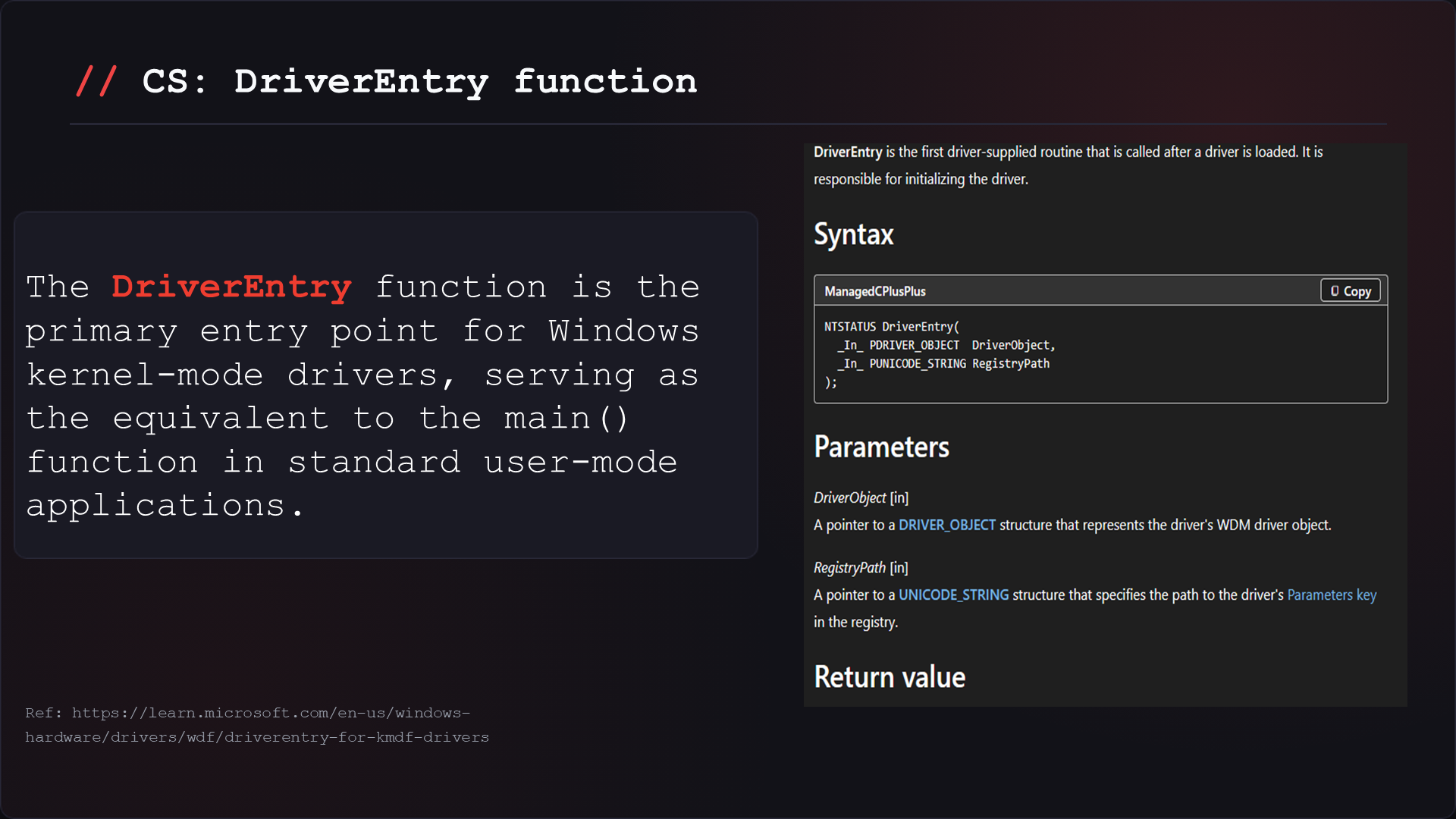Click the red DriverEntry highlighted word
1456x819 pixels.
[x=231, y=287]
